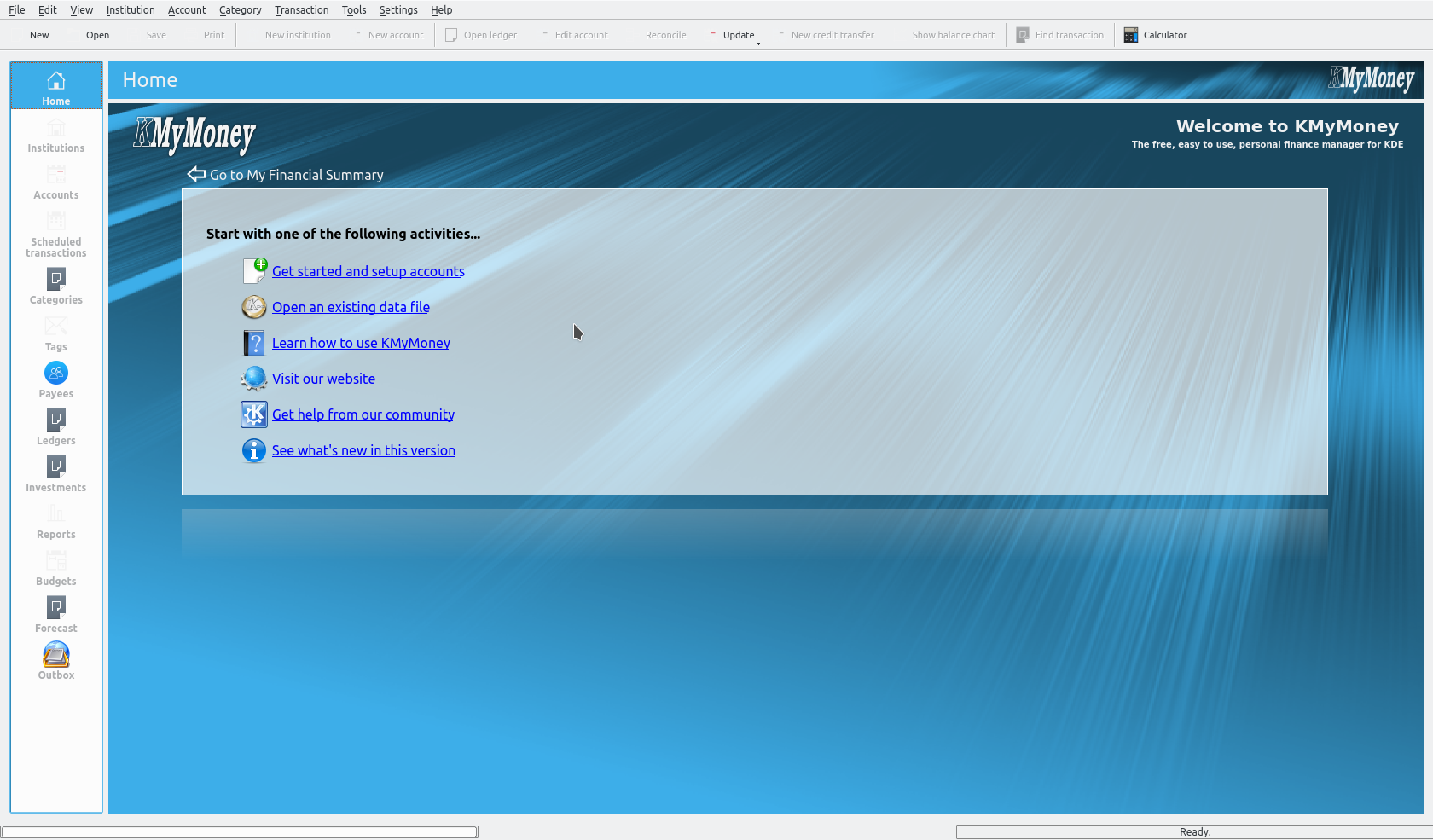Viewport: 1433px width, 840px height.
Task: Open Scheduled transactions view in sidebar
Action: click(x=56, y=234)
